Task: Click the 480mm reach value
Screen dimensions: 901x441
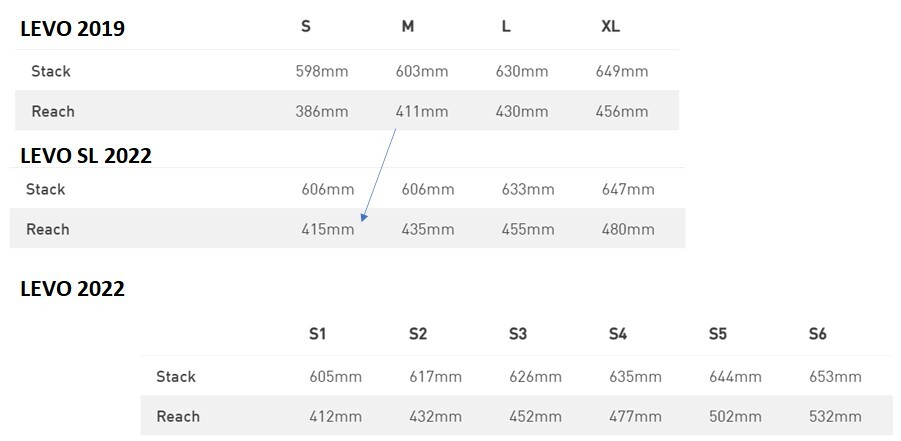Action: tap(628, 229)
